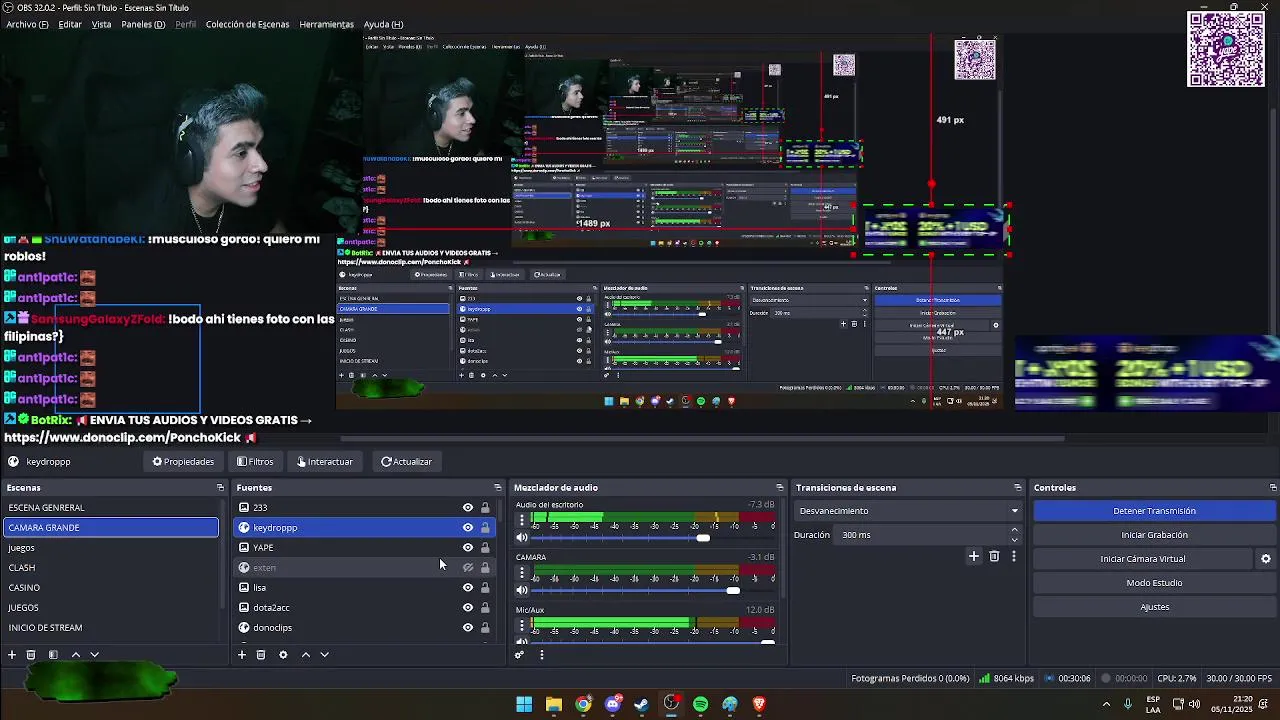Select ESCENA GENRERAL scene
Image resolution: width=1280 pixels, height=720 pixels.
click(110, 508)
